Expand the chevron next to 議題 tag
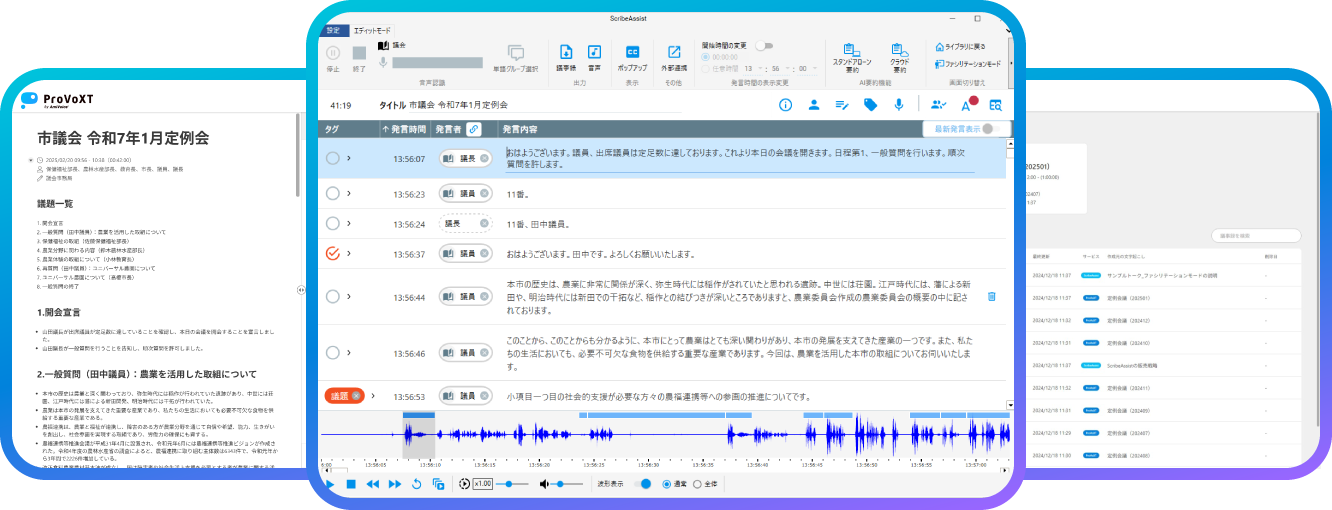This screenshot has height=510, width=1332. [x=371, y=397]
